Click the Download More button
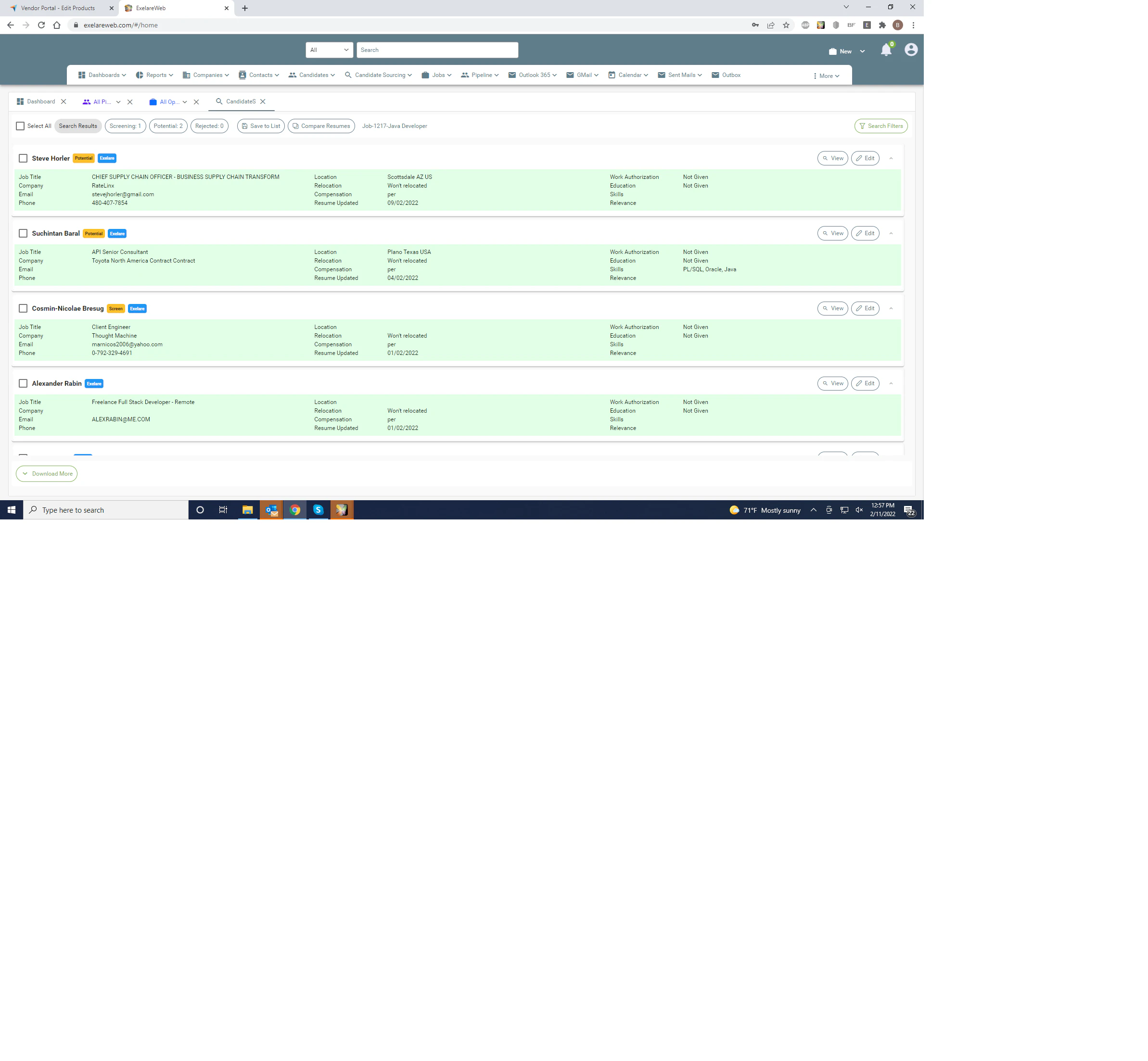This screenshot has width=1148, height=1061. [47, 474]
